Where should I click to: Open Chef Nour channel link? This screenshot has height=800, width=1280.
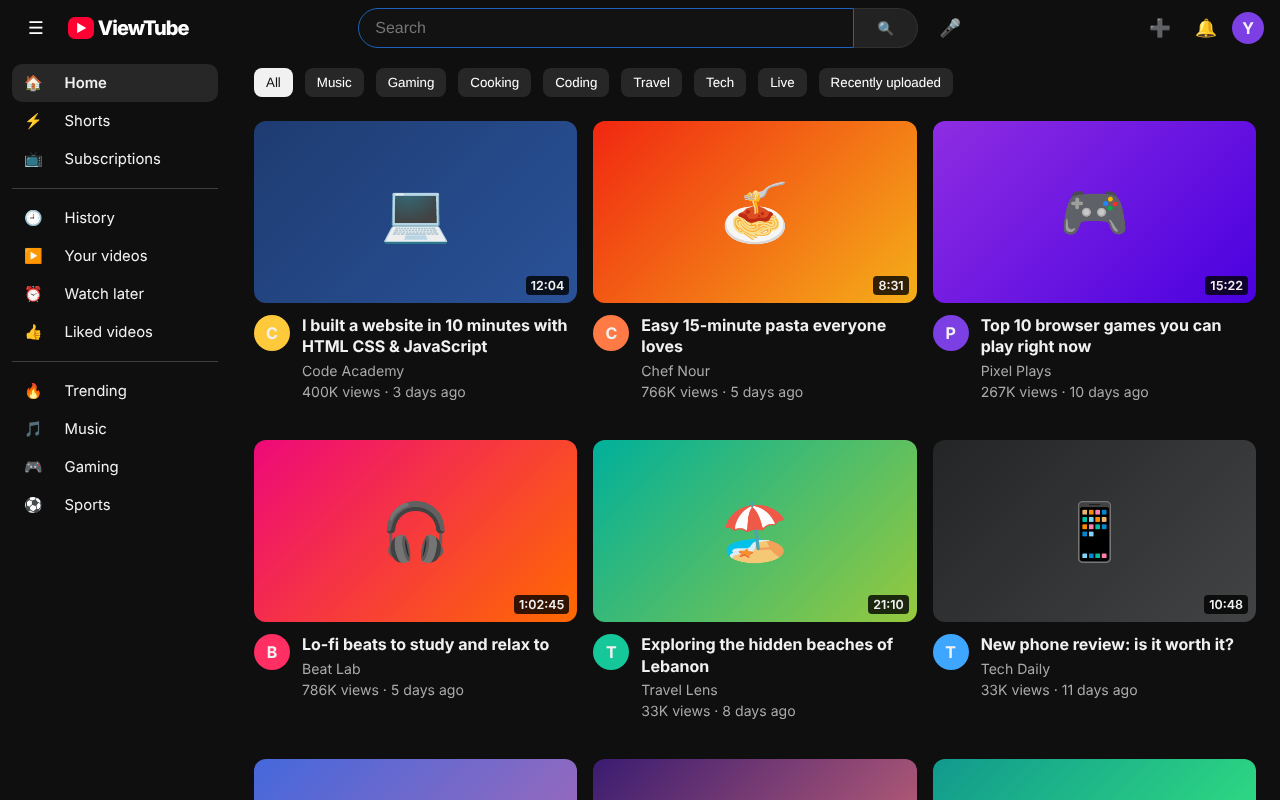tap(675, 371)
